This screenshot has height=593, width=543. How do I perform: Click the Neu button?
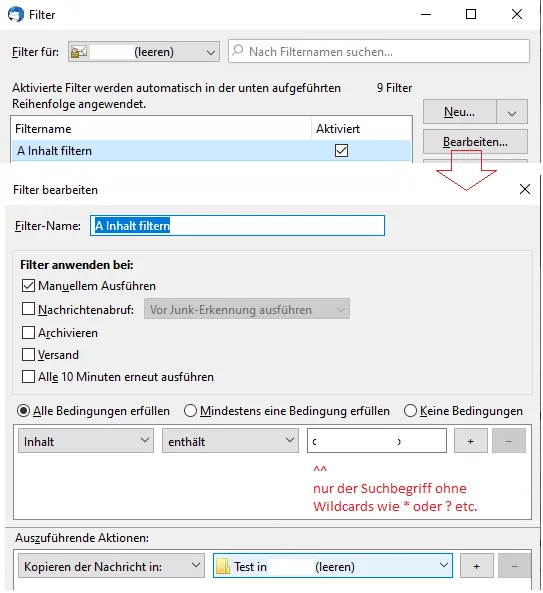(459, 112)
